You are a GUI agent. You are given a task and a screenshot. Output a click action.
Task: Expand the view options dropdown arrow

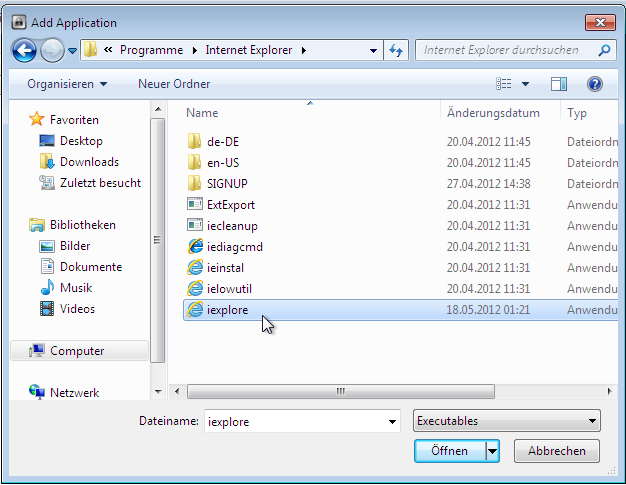[525, 84]
